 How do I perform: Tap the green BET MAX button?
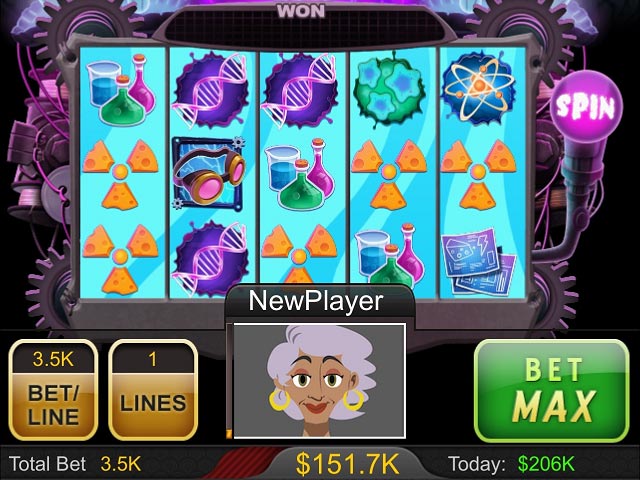(x=552, y=391)
